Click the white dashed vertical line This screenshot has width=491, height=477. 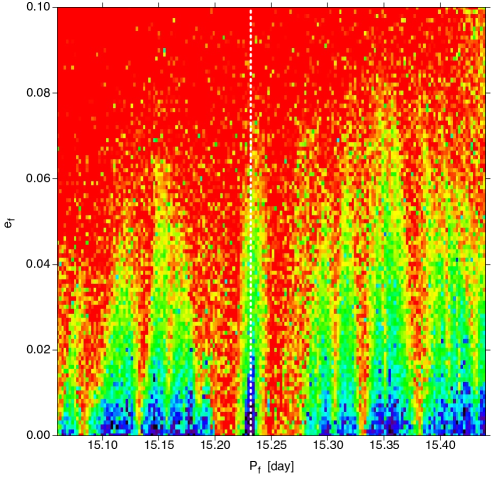(251, 221)
